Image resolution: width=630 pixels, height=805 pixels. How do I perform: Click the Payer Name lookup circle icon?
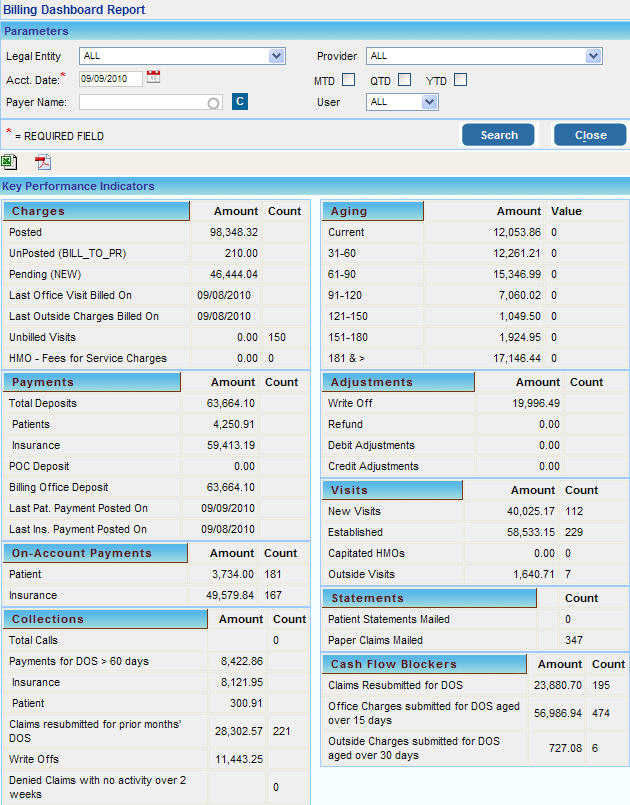click(213, 102)
